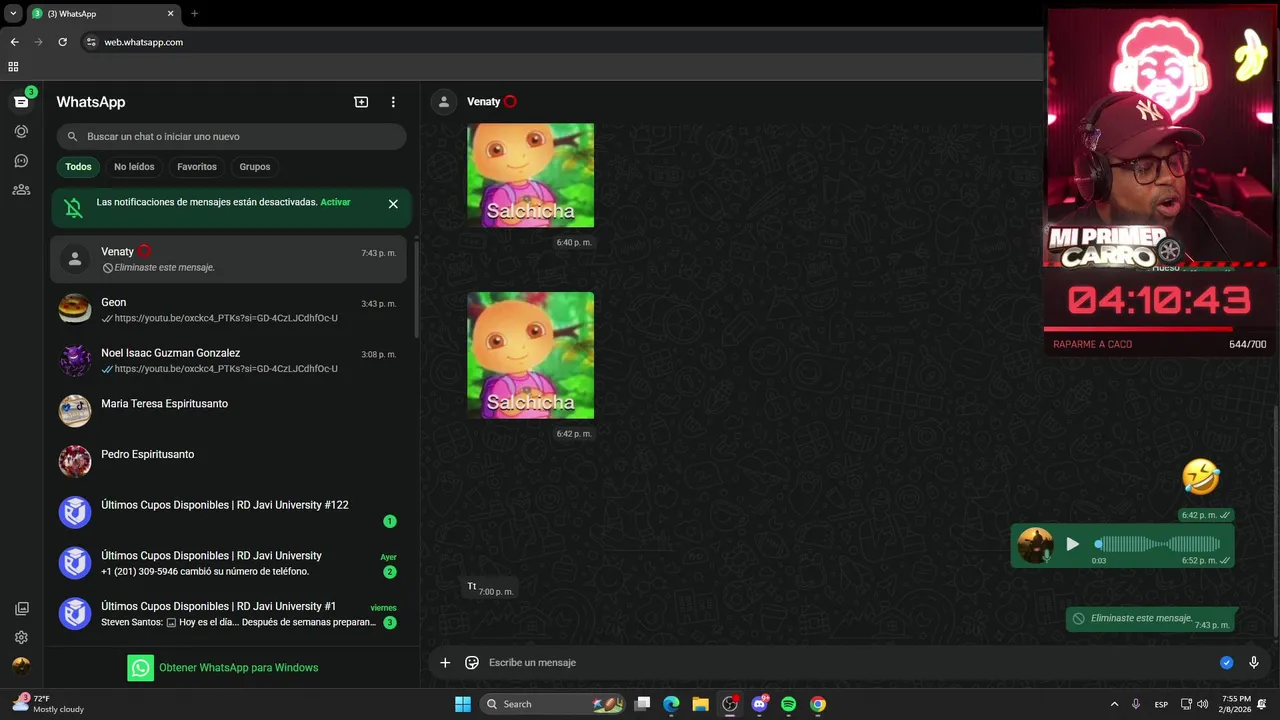The width and height of the screenshot is (1280, 720).
Task: Start a new chat with plus icon
Action: click(x=361, y=102)
